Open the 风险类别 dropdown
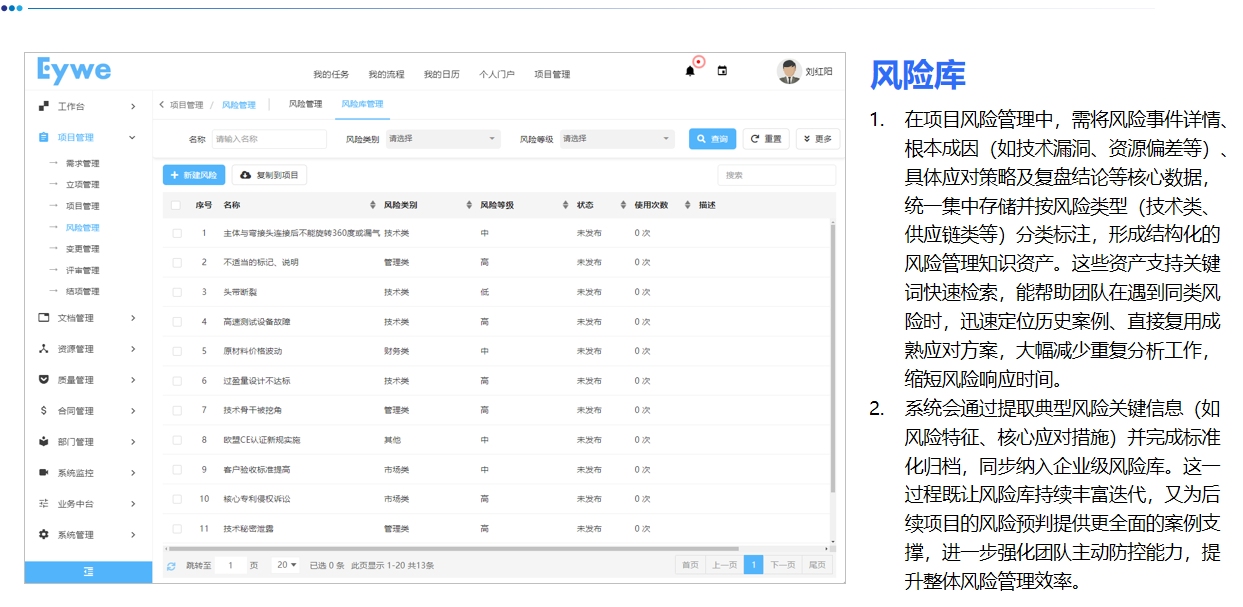This screenshot has height=607, width=1243. tap(443, 138)
